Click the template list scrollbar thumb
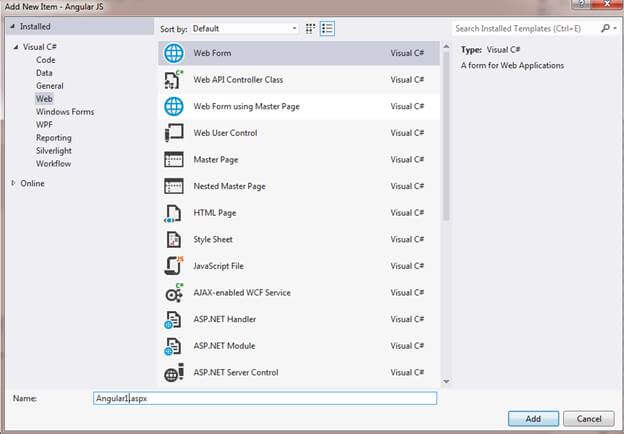 tap(446, 136)
